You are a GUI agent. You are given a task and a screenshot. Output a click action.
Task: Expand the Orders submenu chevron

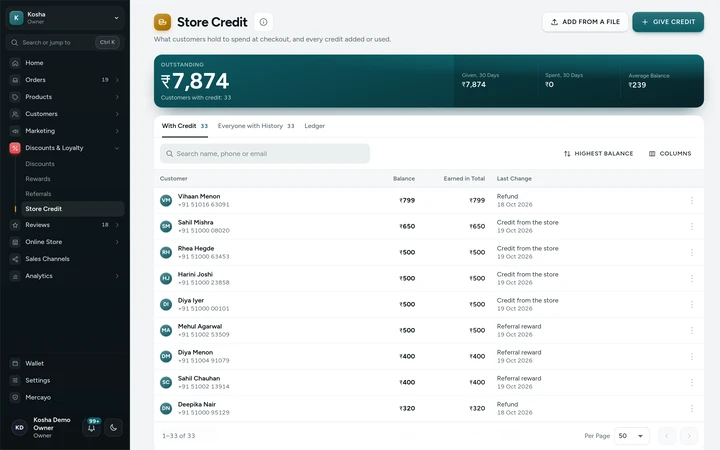coord(117,80)
